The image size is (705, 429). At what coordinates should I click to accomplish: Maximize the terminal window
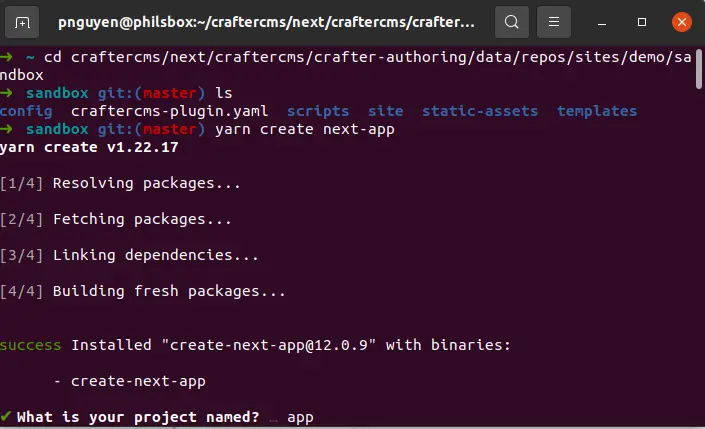(x=641, y=21)
